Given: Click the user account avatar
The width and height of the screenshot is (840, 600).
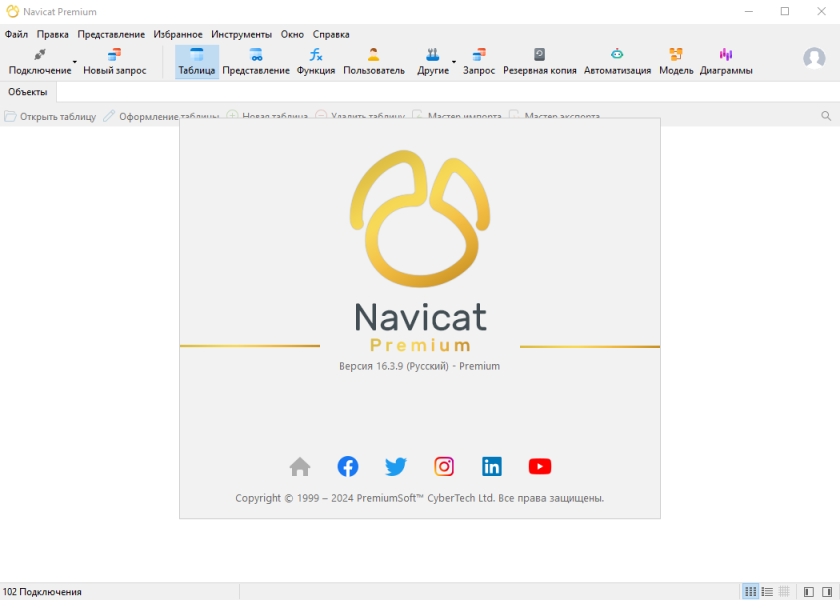Looking at the screenshot, I should (814, 58).
